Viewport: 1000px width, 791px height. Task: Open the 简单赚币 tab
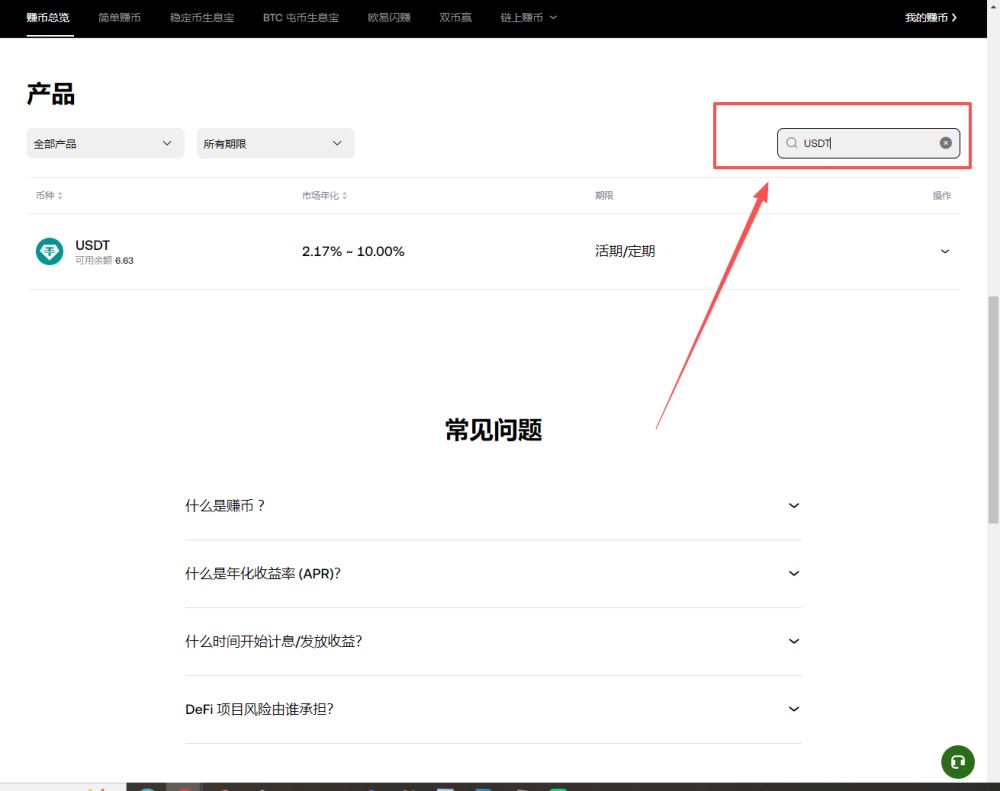[119, 18]
